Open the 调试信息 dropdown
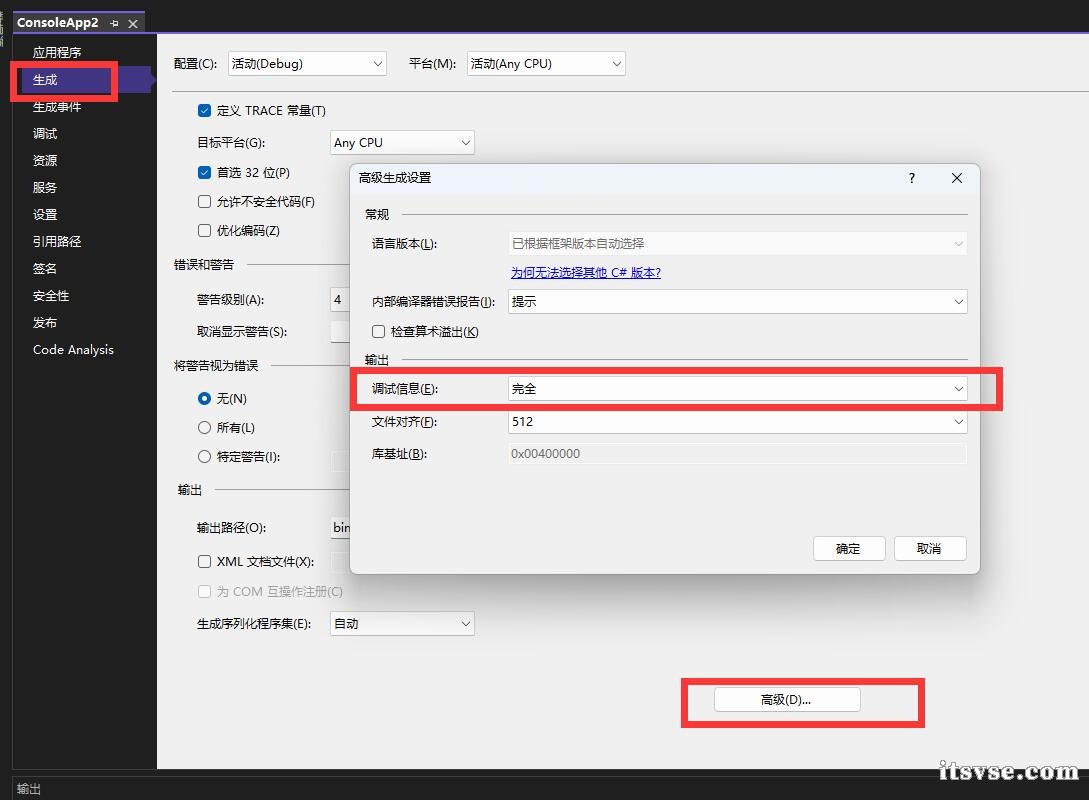Screen dimensions: 1089x800 (737, 389)
